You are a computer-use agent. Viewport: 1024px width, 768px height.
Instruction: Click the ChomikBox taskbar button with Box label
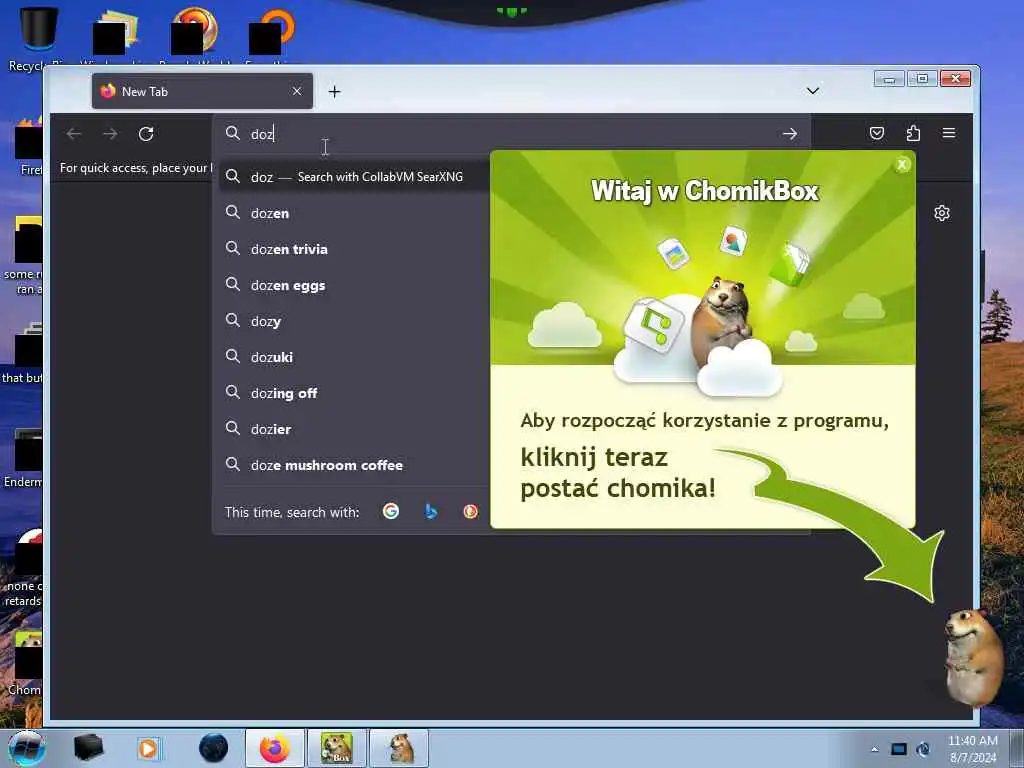tap(337, 748)
